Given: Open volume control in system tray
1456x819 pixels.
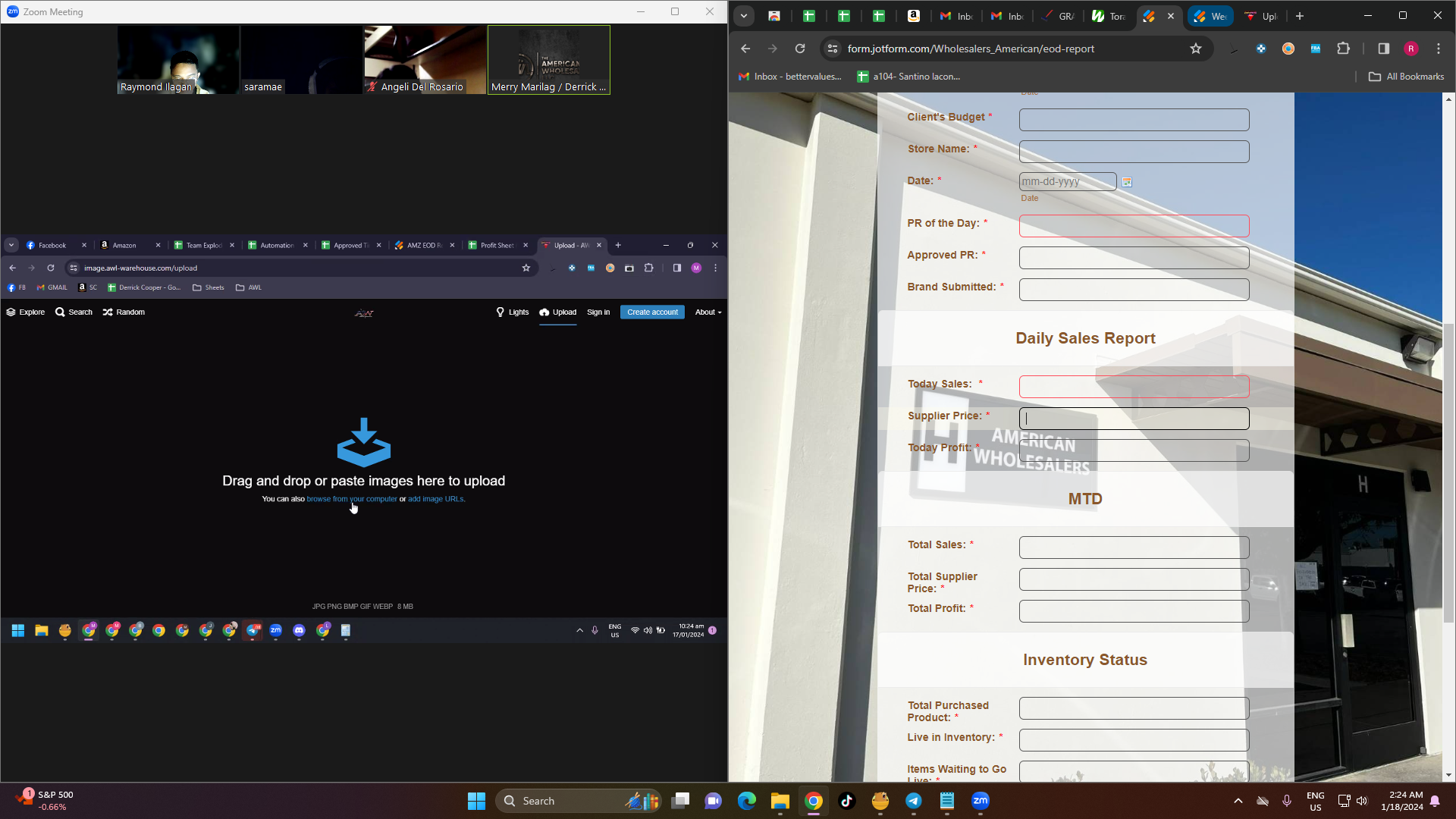Looking at the screenshot, I should pyautogui.click(x=1362, y=801).
